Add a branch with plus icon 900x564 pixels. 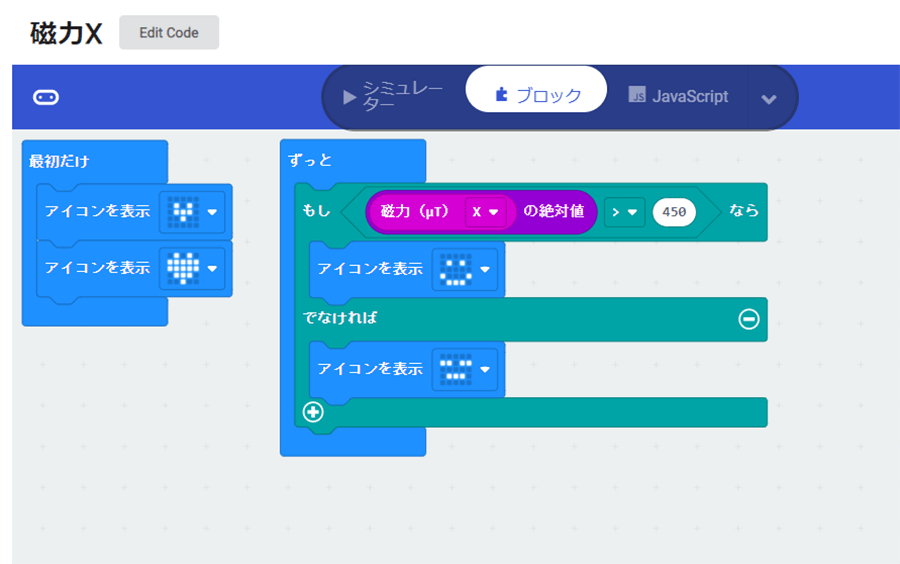313,411
